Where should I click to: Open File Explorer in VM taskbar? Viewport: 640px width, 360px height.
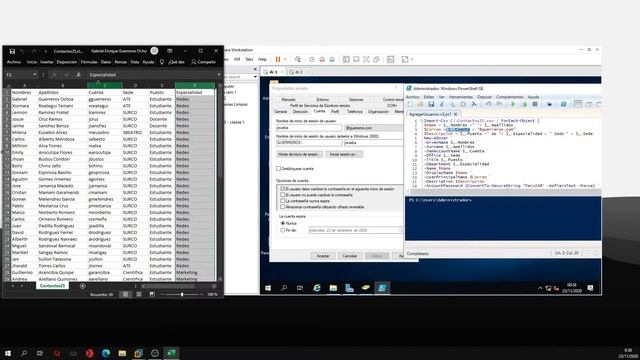pos(333,288)
